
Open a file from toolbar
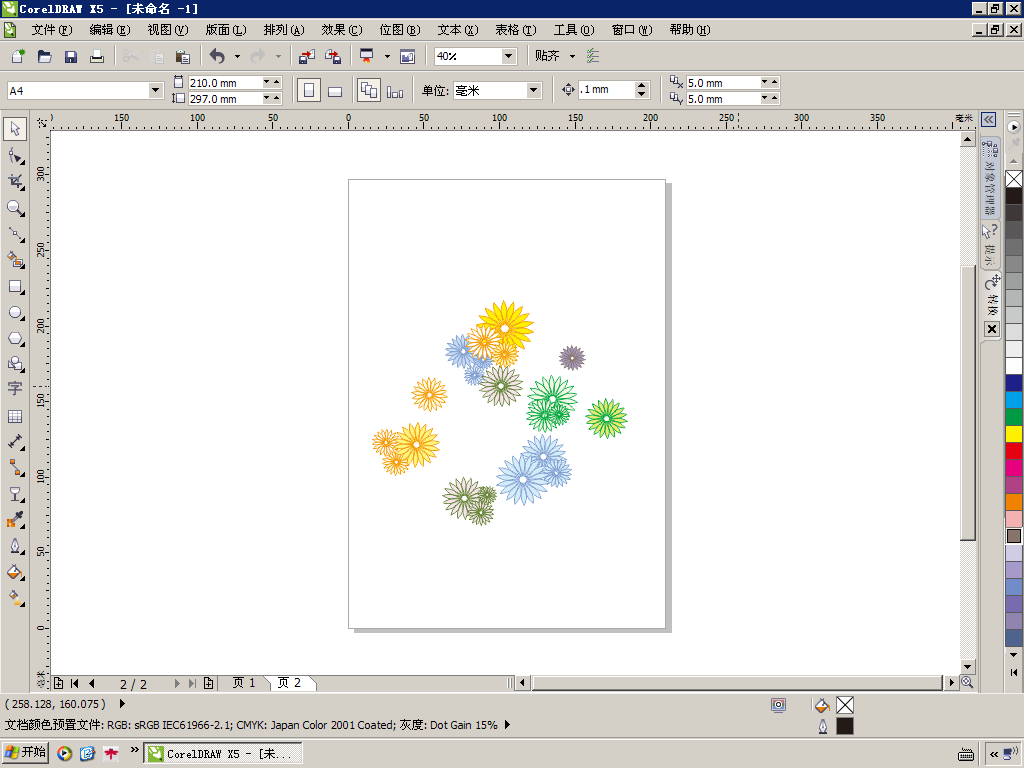(44, 56)
